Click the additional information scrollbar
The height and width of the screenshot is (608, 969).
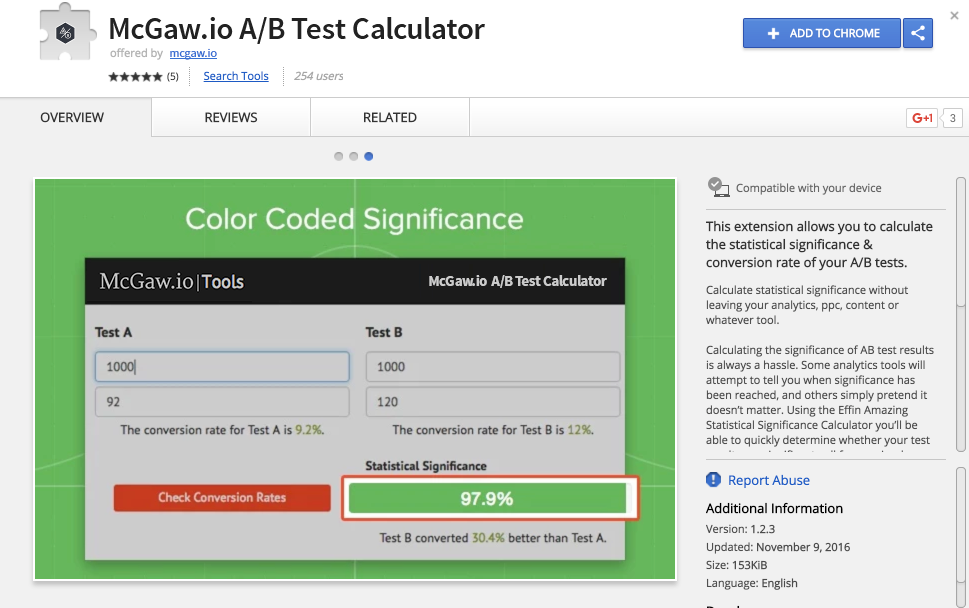(x=960, y=536)
